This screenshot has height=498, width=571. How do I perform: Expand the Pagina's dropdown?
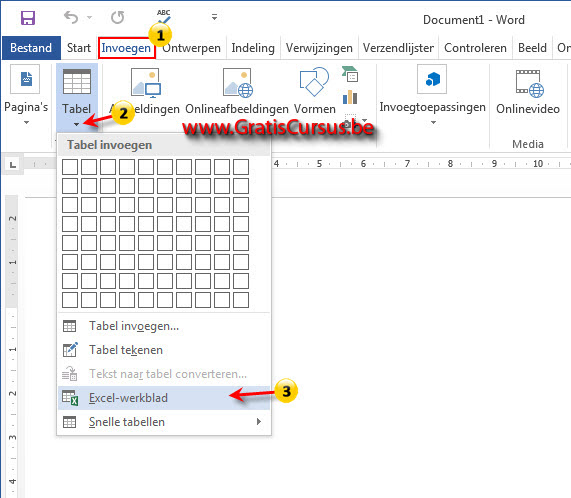click(x=26, y=123)
